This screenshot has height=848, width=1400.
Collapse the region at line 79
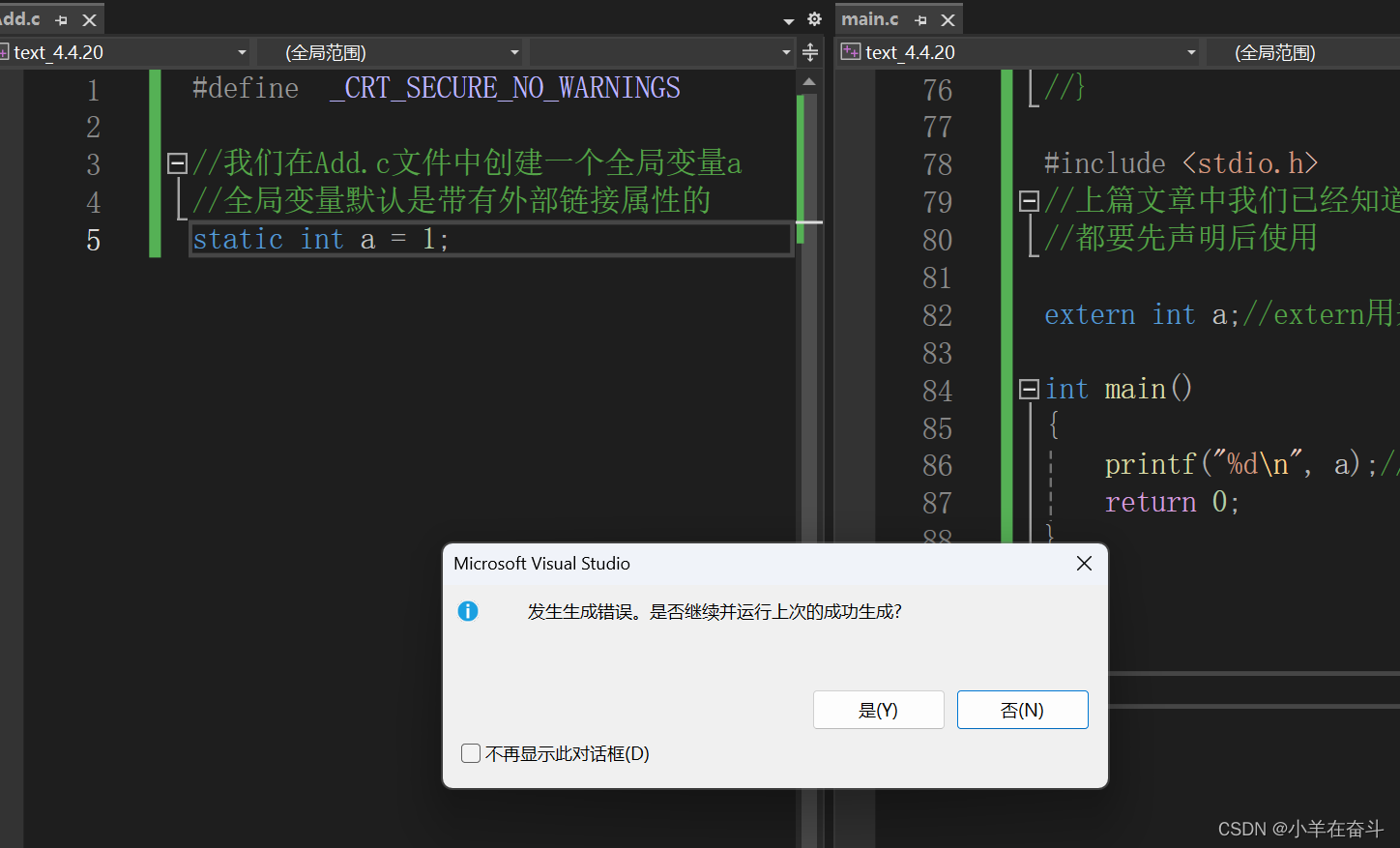[1028, 201]
